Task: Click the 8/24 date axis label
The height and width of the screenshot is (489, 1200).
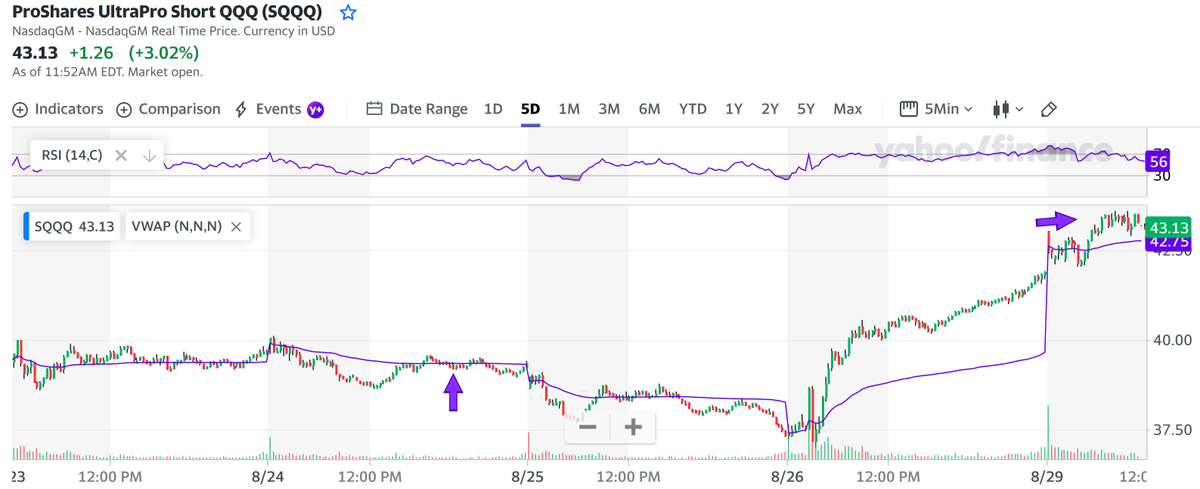Action: click(268, 476)
